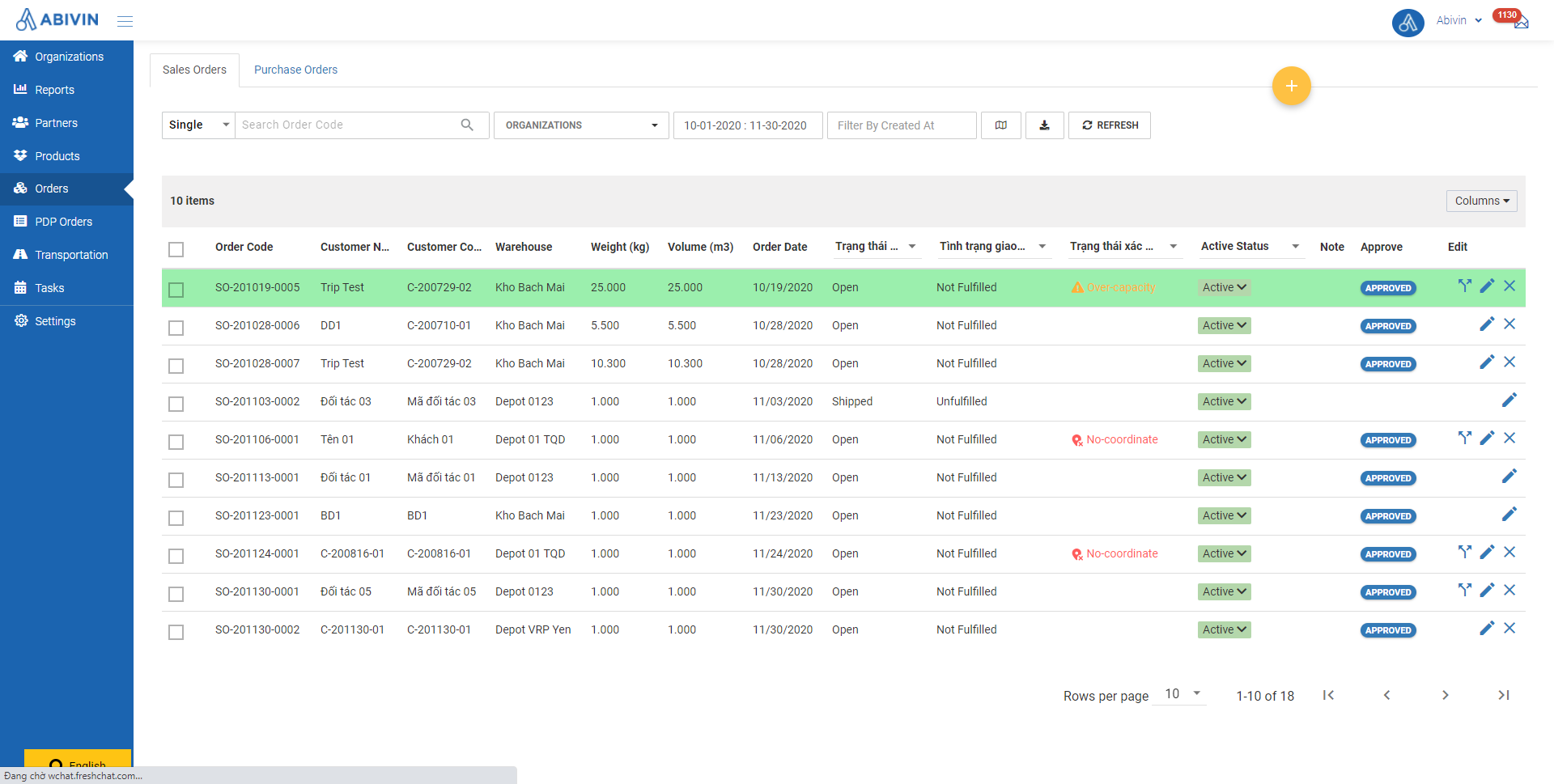1554x784 pixels.
Task: Open Transportation in the sidebar
Action: [66, 255]
